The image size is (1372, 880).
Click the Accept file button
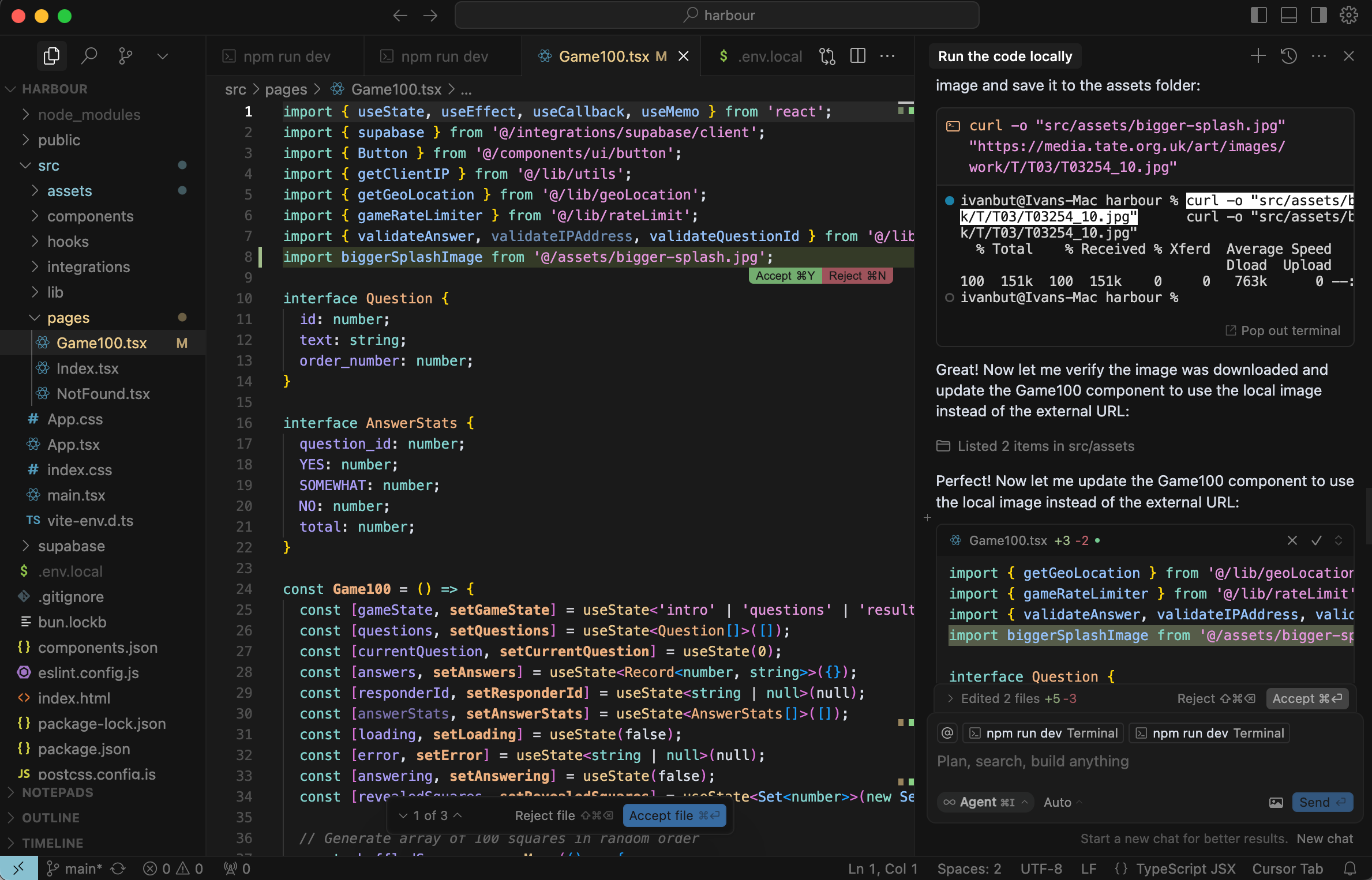pos(674,815)
